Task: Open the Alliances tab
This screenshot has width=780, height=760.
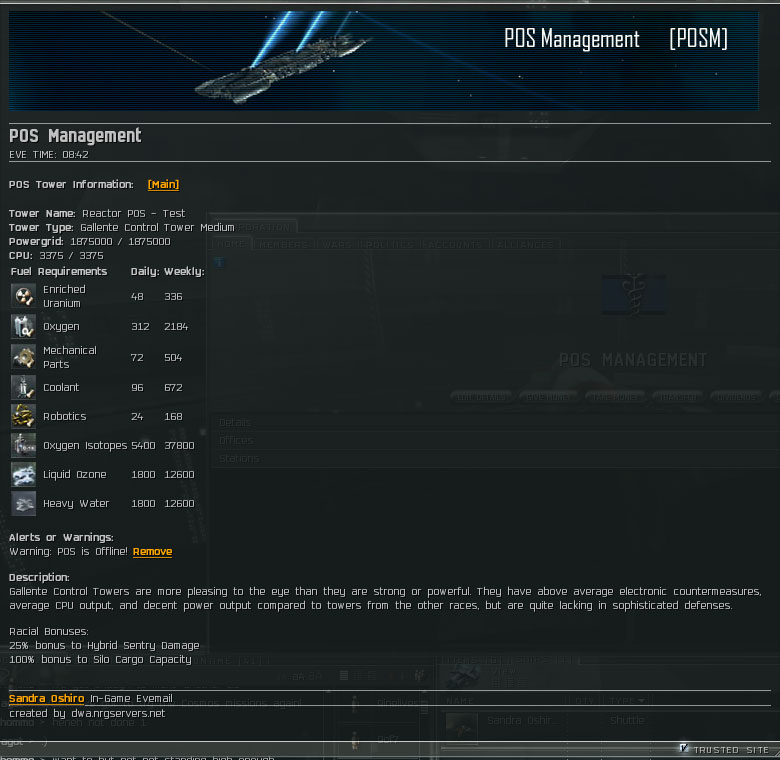Action: (524, 244)
